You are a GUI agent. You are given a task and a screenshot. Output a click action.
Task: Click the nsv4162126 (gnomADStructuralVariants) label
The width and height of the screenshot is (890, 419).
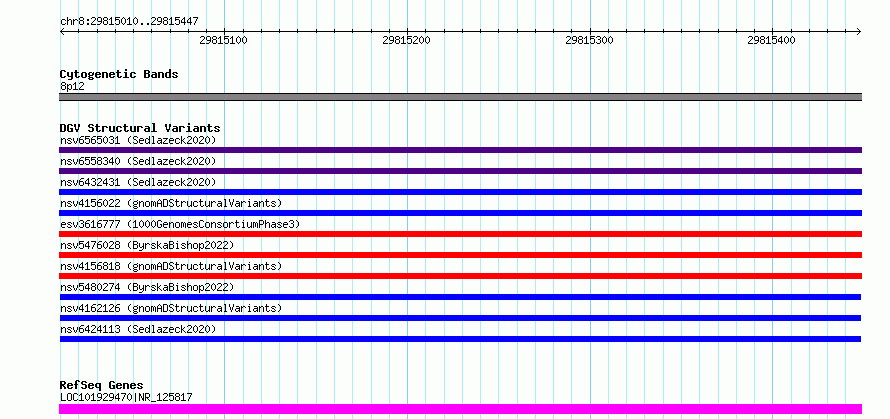point(171,308)
